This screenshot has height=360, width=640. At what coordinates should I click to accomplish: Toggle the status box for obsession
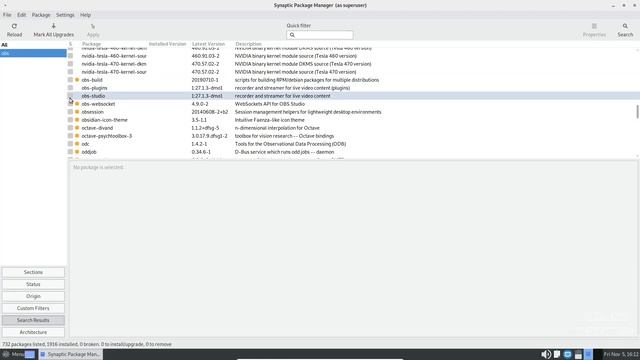(x=70, y=112)
